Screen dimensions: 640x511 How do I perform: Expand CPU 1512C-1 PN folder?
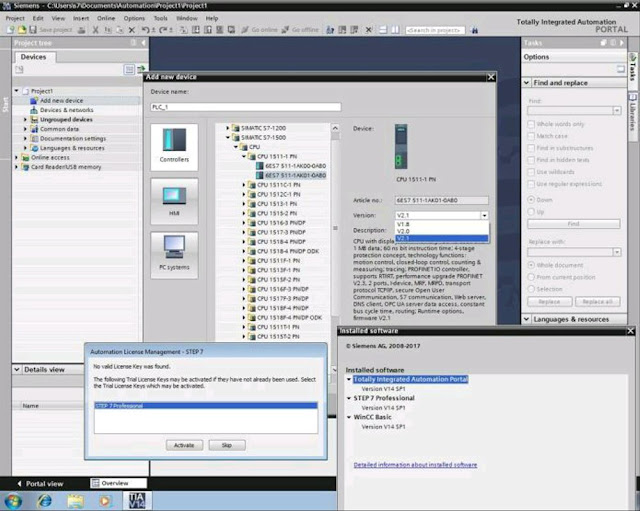coord(244,194)
